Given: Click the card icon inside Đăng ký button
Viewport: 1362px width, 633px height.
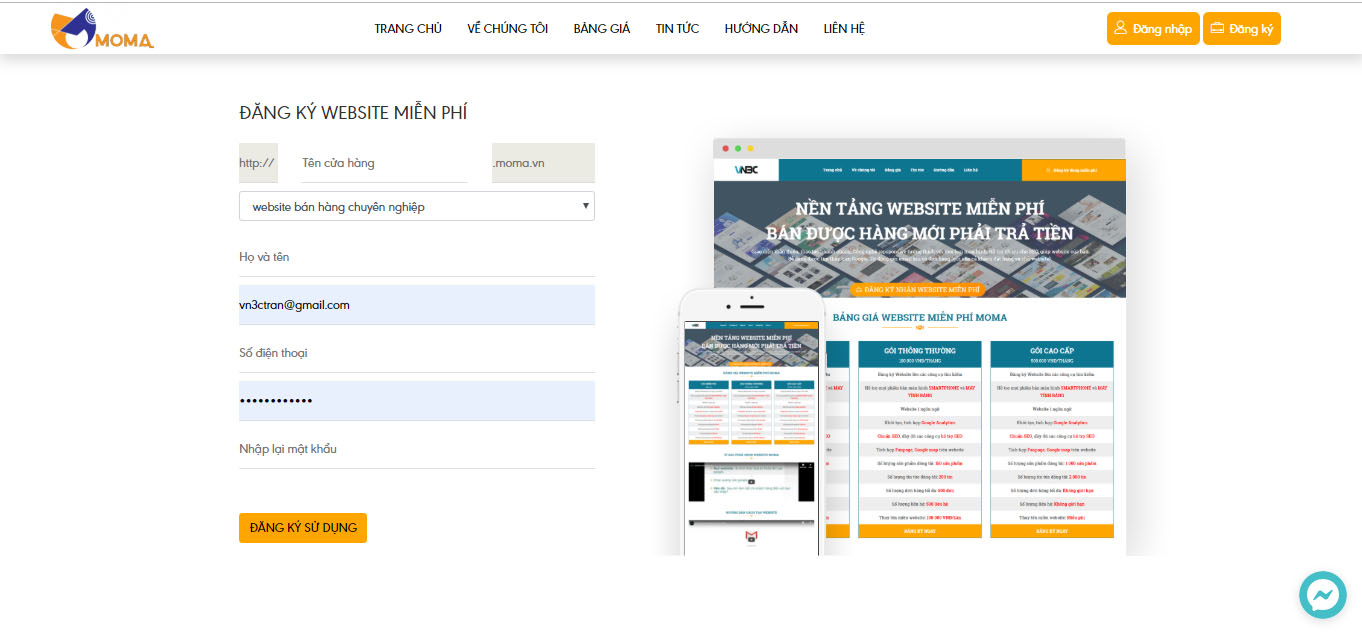Looking at the screenshot, I should coord(1218,28).
